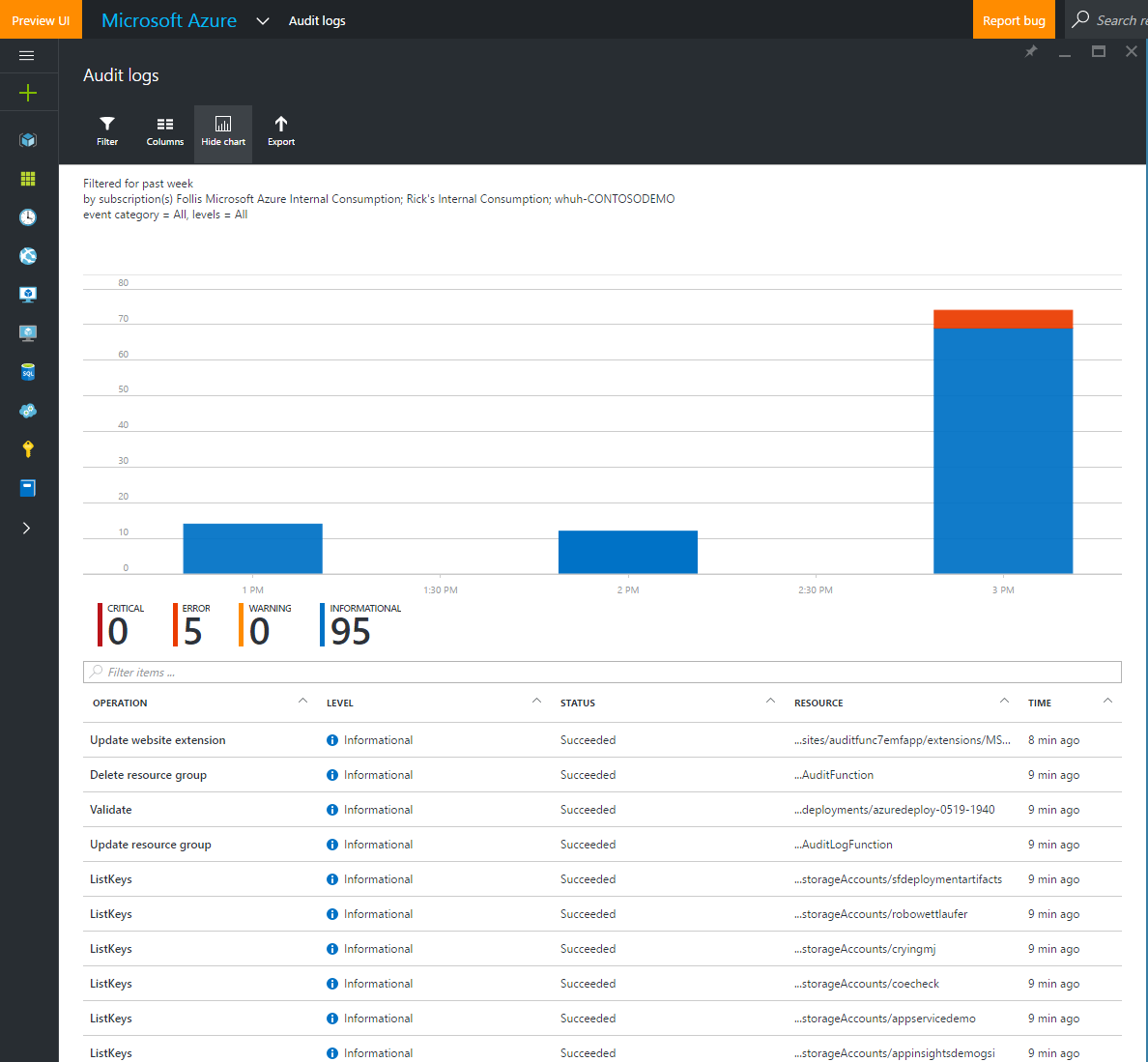Click ...storageAccounts/coecheck resource
The width and height of the screenshot is (1148, 1062).
867,984
